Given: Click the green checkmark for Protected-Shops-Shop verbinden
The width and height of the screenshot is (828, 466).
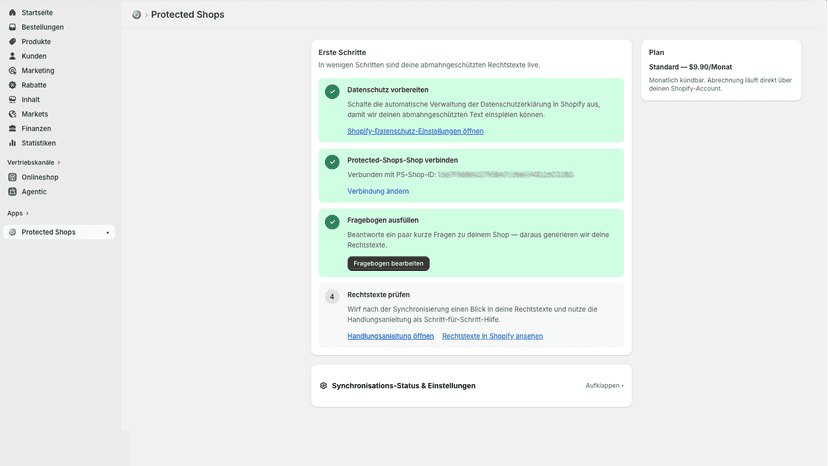Looking at the screenshot, I should (x=332, y=162).
